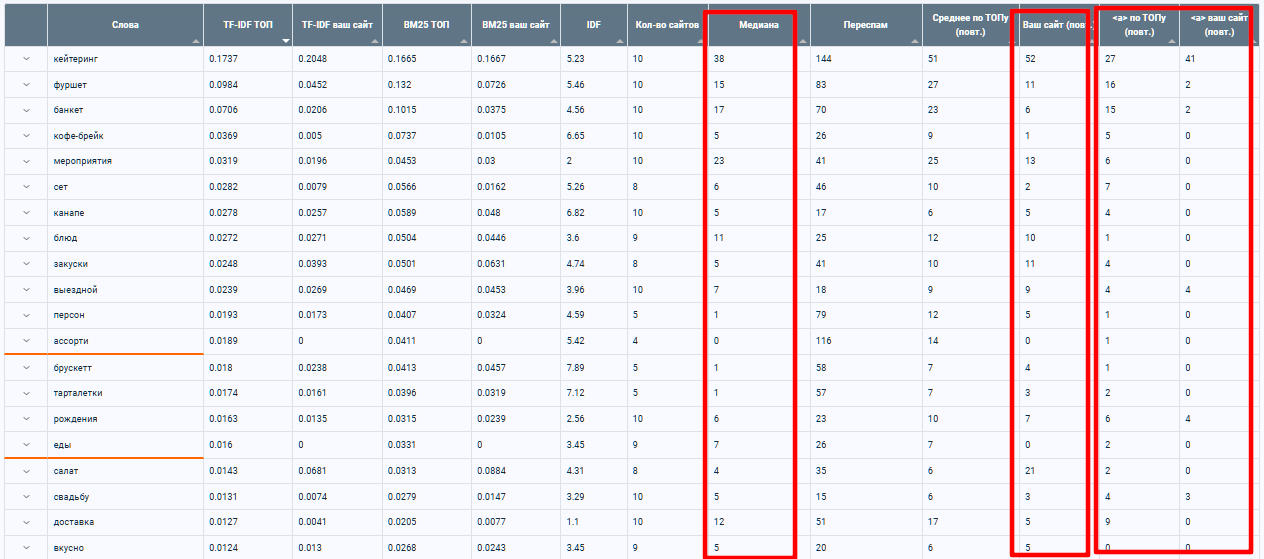Screen dimensions: 1264x559
Task: Sort by BM25 ваш сайт column
Action: point(517,24)
